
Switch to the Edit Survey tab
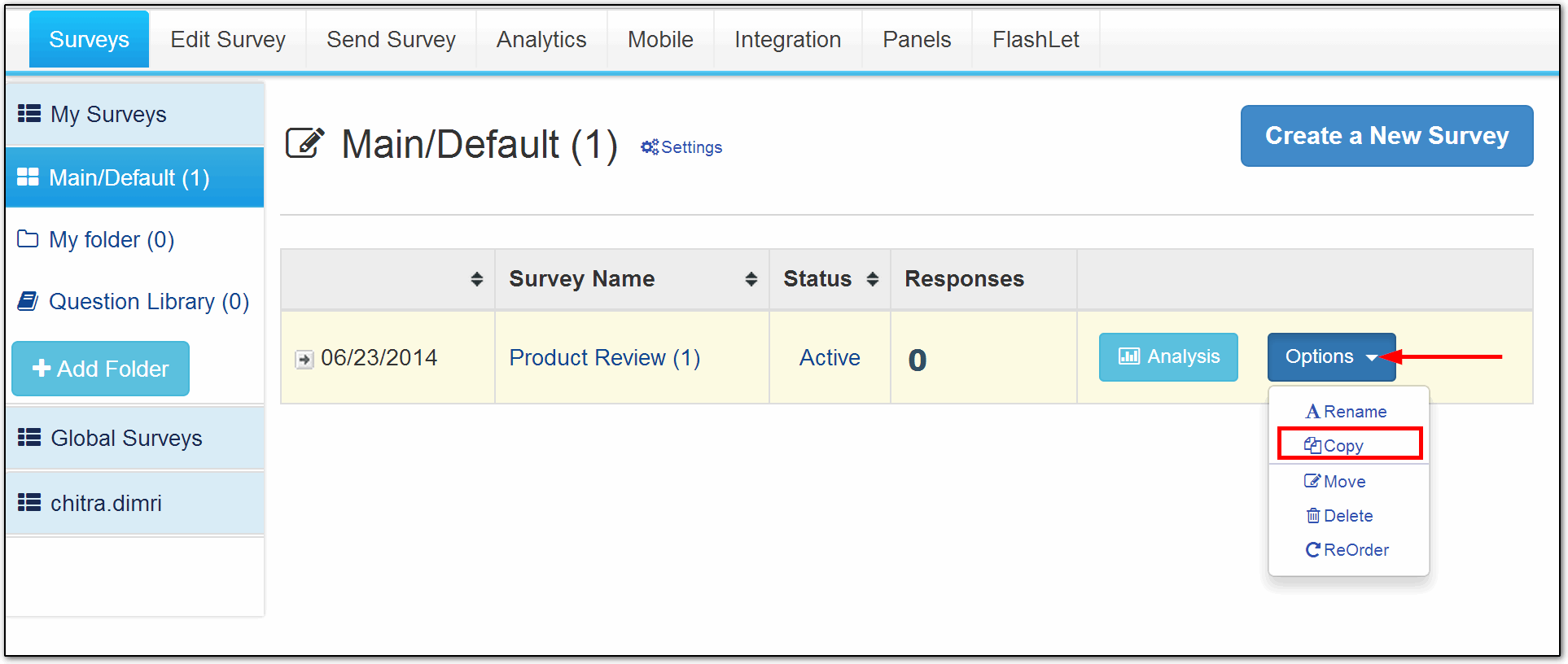(x=228, y=39)
